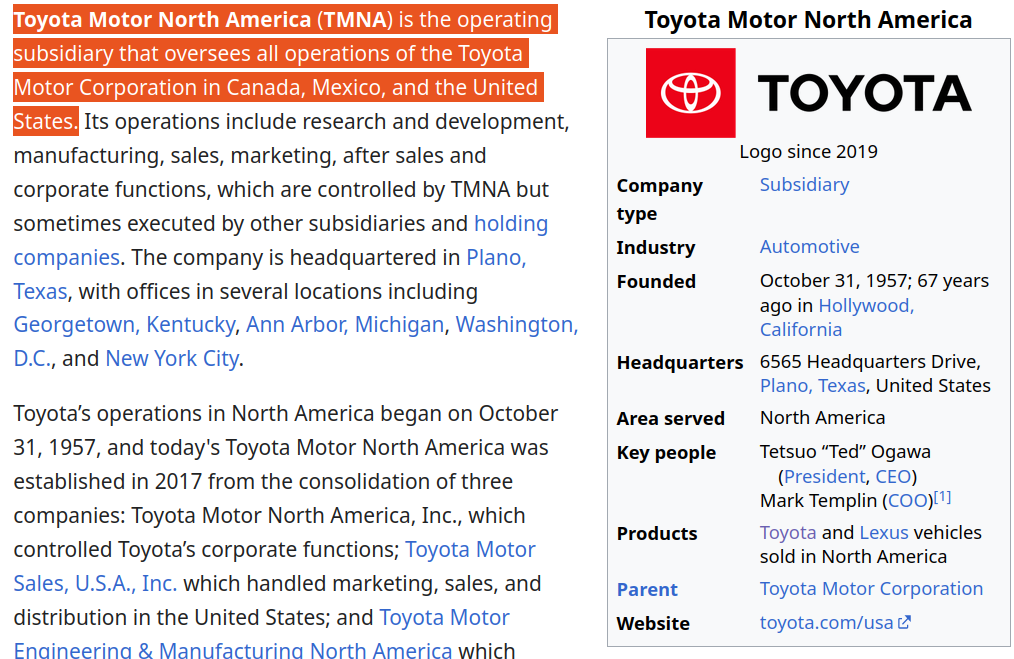Follow the Georgetown, Kentucky link
The image size is (1014, 659).
point(124,325)
